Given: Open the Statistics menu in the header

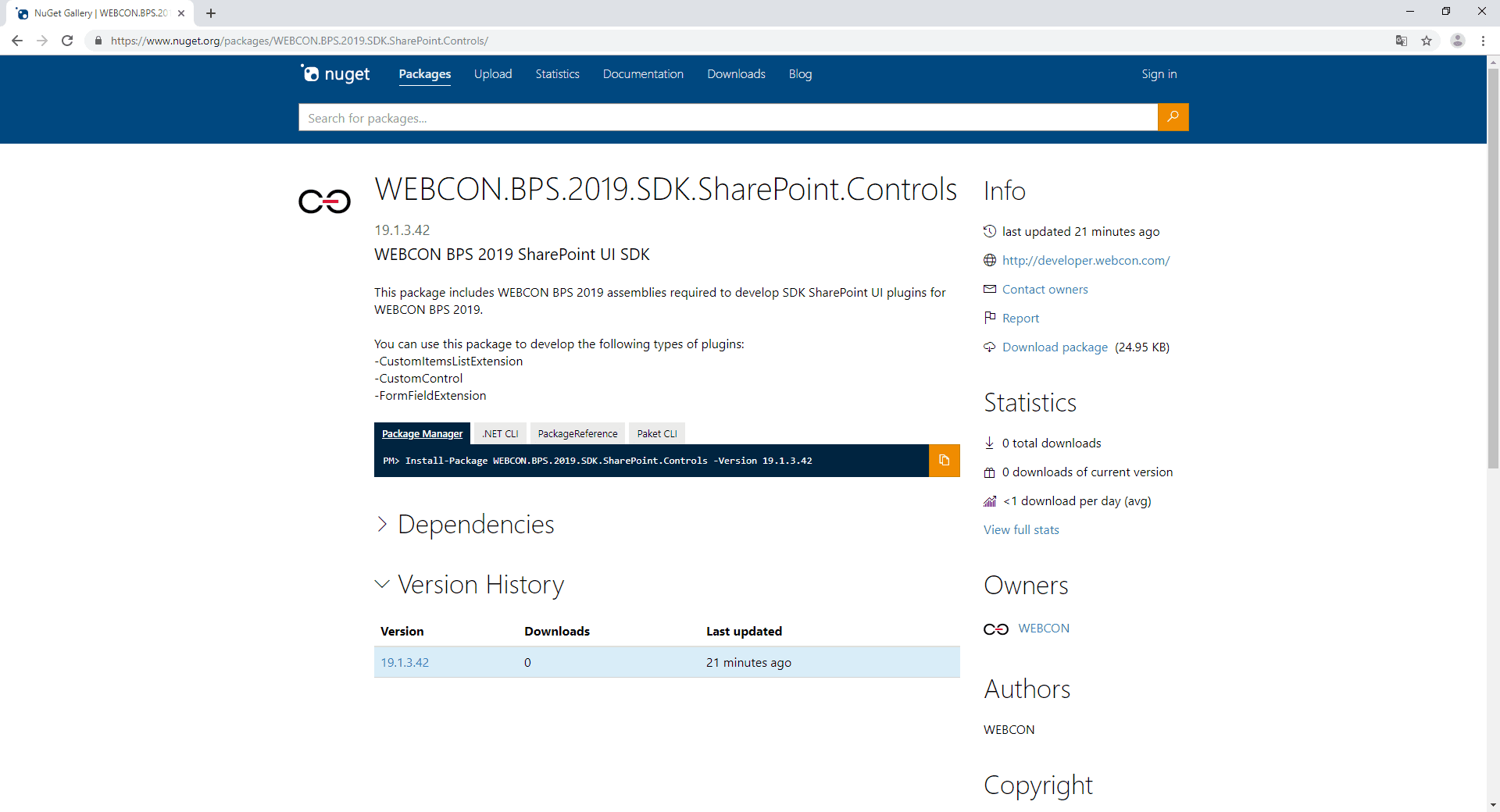Looking at the screenshot, I should [x=558, y=74].
